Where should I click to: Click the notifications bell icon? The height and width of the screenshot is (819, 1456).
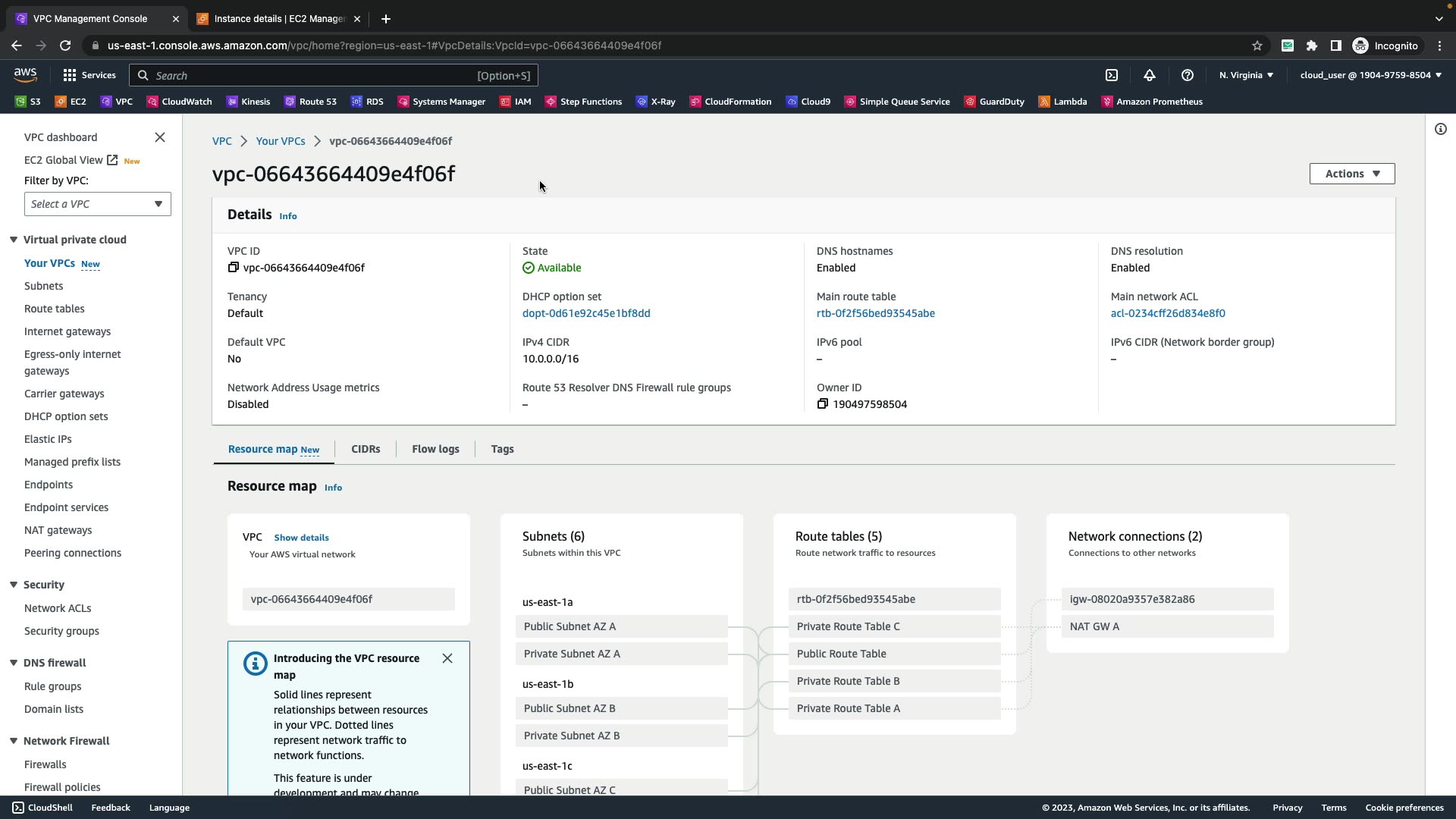coord(1150,75)
